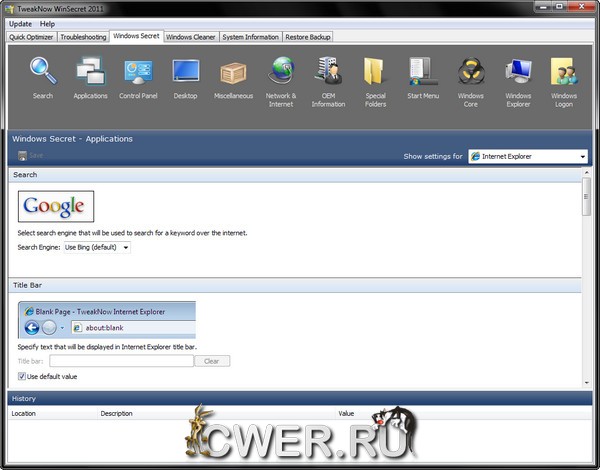Select the Desktop category icon

[186, 72]
